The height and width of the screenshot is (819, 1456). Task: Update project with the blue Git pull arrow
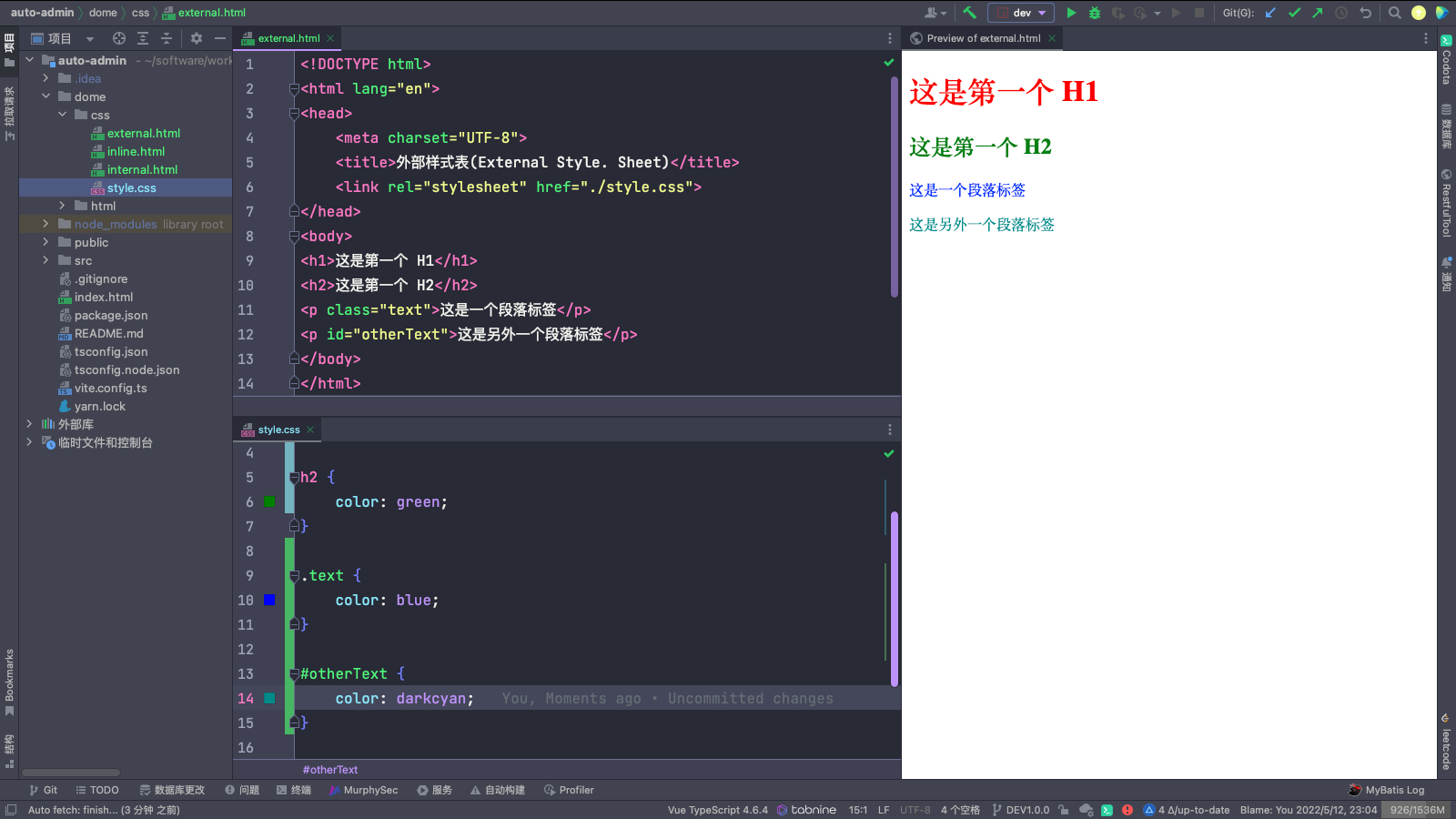coord(1269,13)
